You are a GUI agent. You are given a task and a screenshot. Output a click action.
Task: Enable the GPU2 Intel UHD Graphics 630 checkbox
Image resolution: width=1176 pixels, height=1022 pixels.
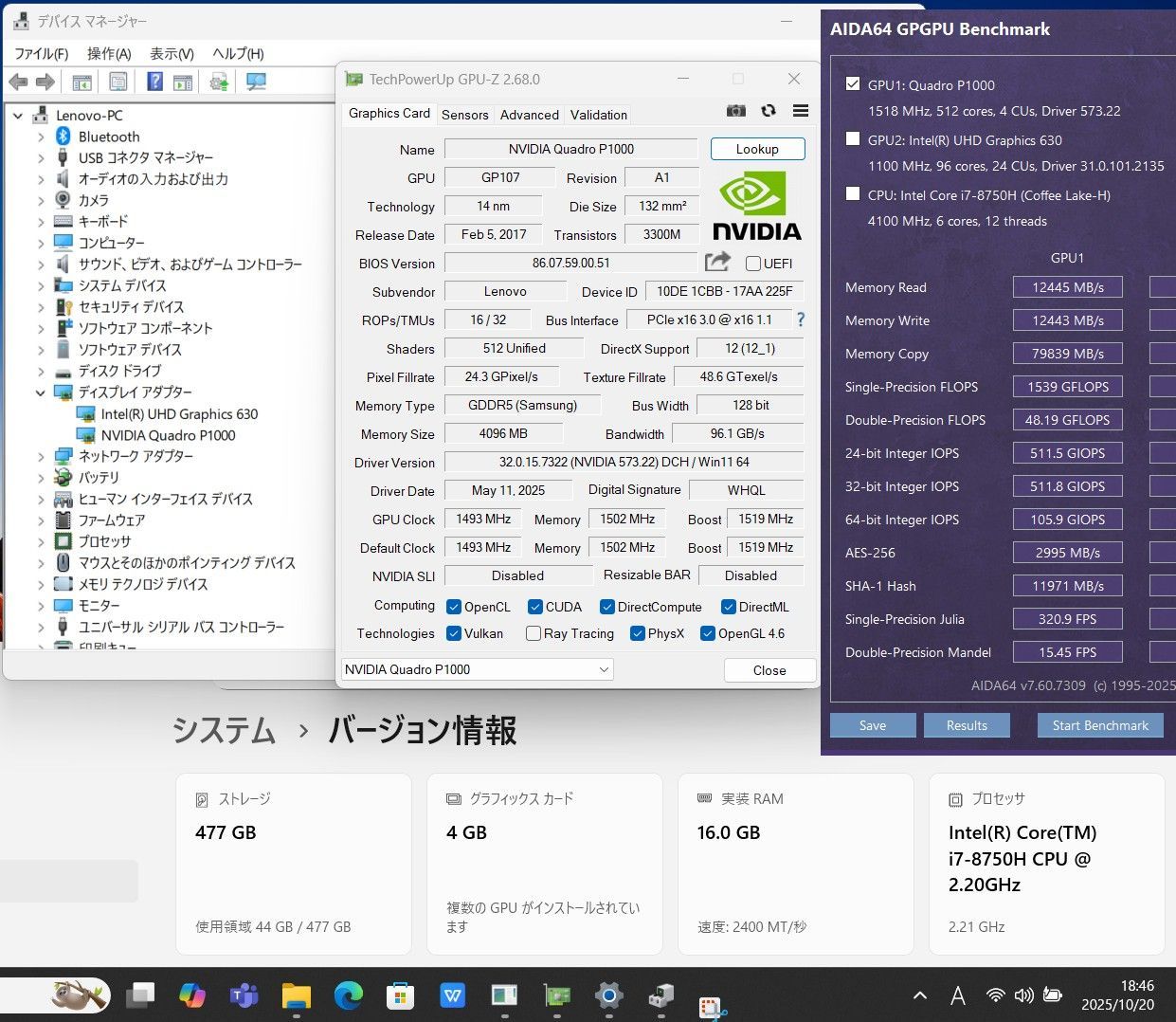click(852, 140)
